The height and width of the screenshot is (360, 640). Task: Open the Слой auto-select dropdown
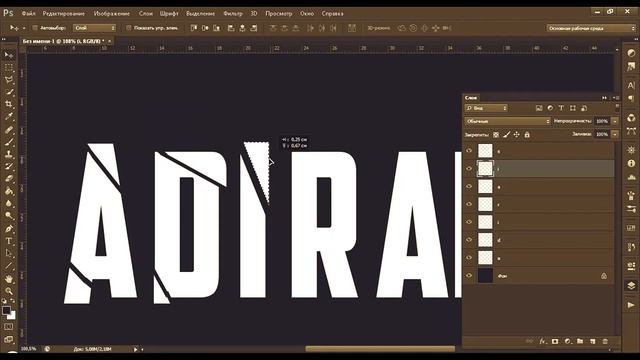pyautogui.click(x=95, y=28)
